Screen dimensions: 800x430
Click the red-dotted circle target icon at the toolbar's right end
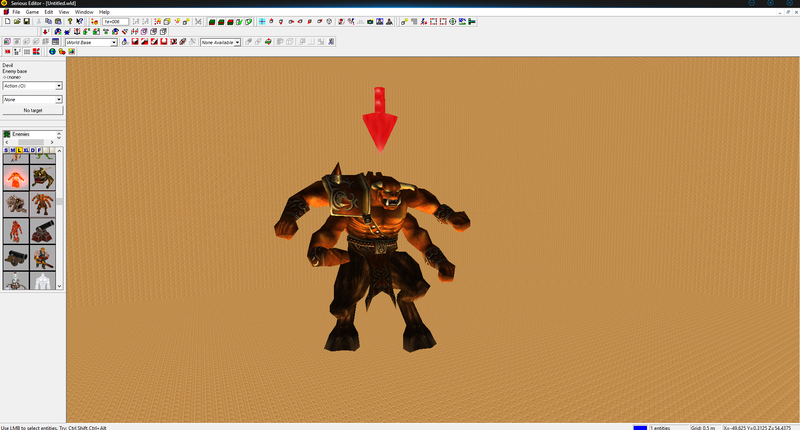(453, 21)
